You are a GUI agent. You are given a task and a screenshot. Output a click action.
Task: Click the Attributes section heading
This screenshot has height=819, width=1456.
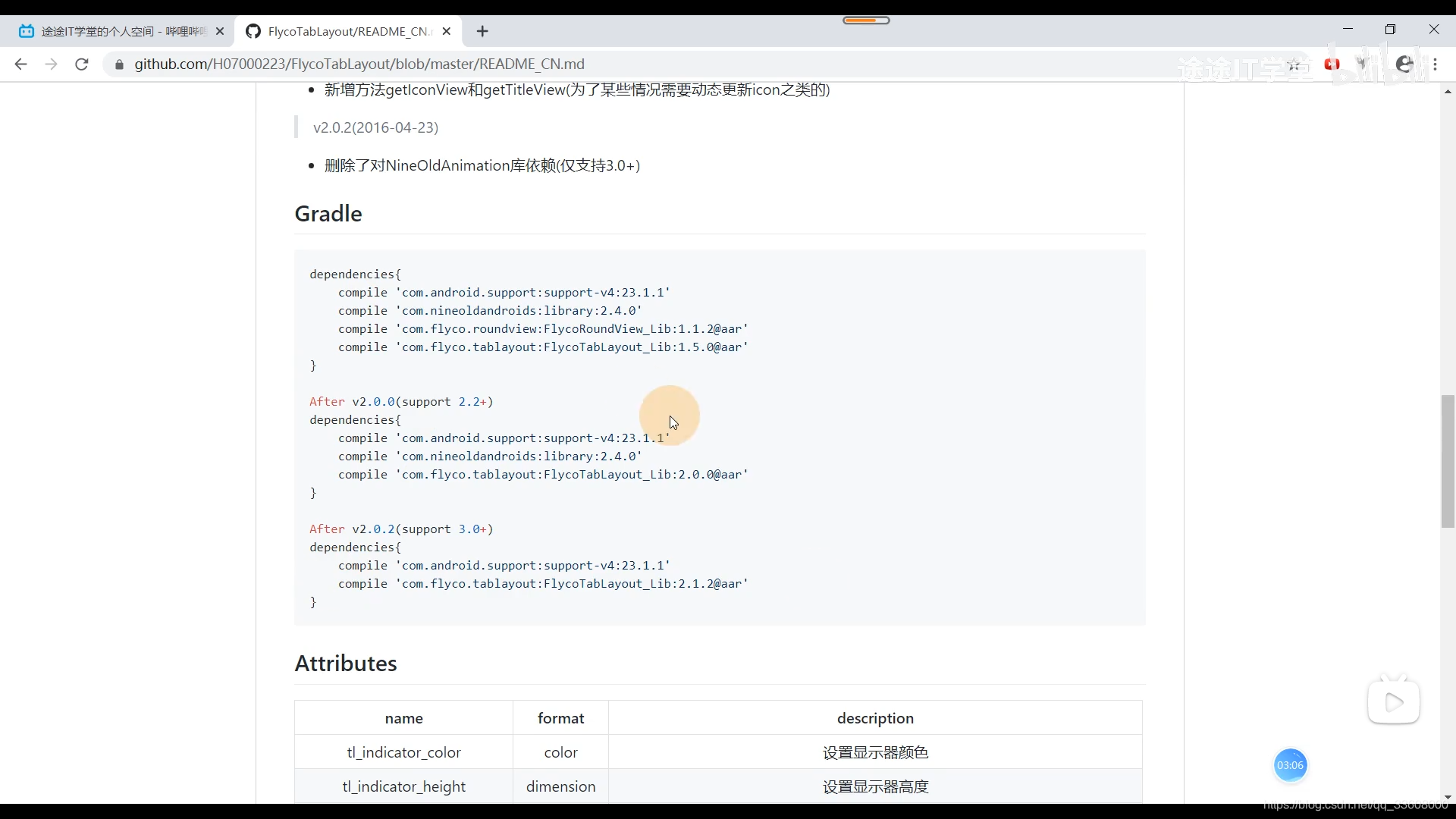346,664
